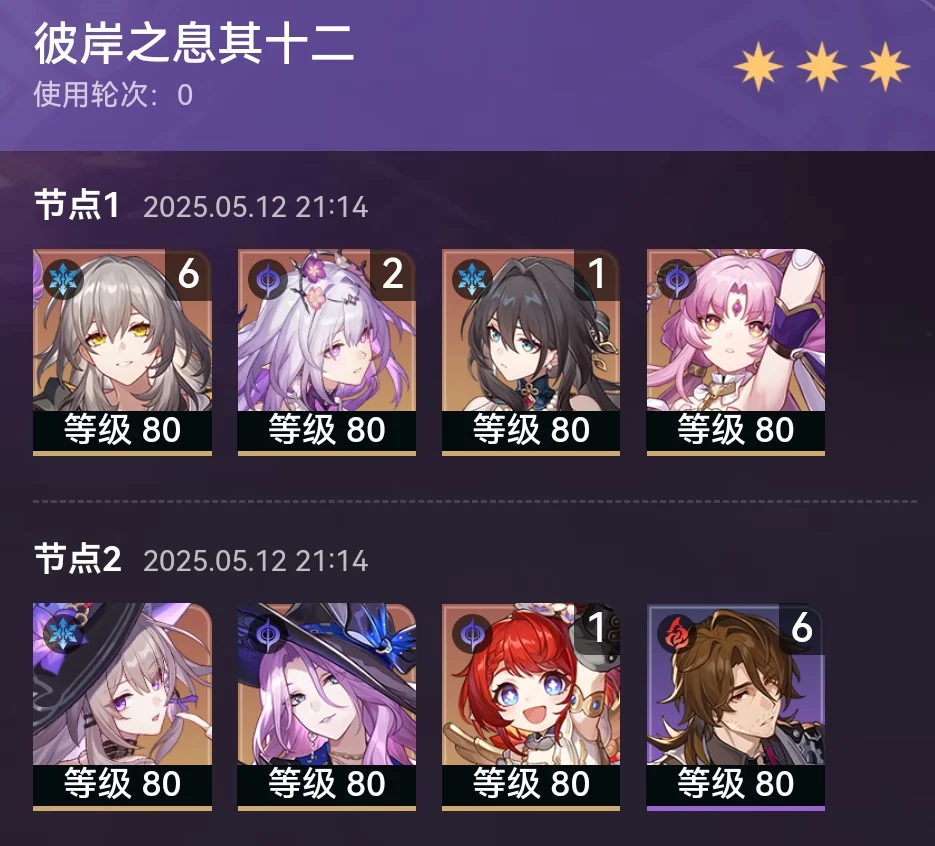Click the Ice icon on black-hat character card
935x846 pixels.
[63, 633]
